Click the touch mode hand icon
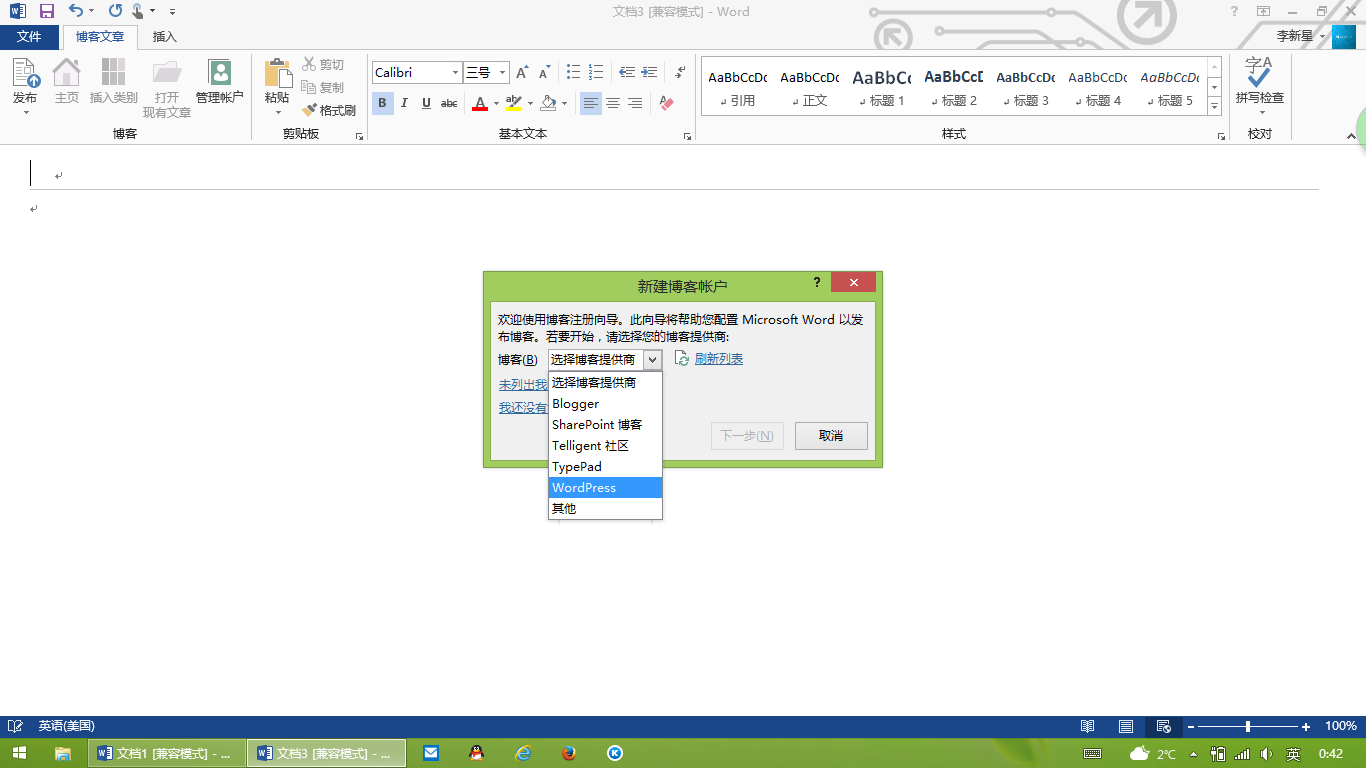 pyautogui.click(x=138, y=11)
